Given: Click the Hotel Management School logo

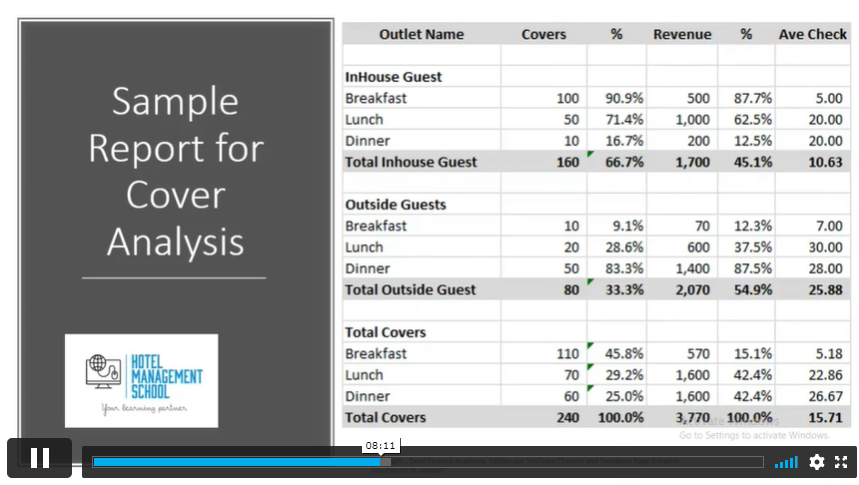Looking at the screenshot, I should pos(141,380).
